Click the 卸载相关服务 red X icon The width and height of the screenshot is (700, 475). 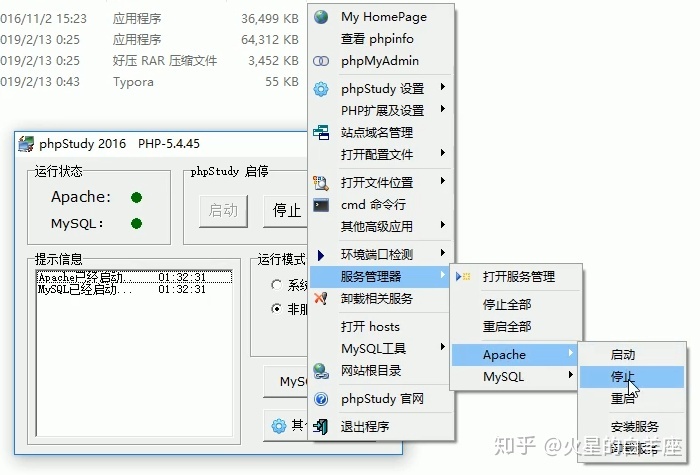321,298
